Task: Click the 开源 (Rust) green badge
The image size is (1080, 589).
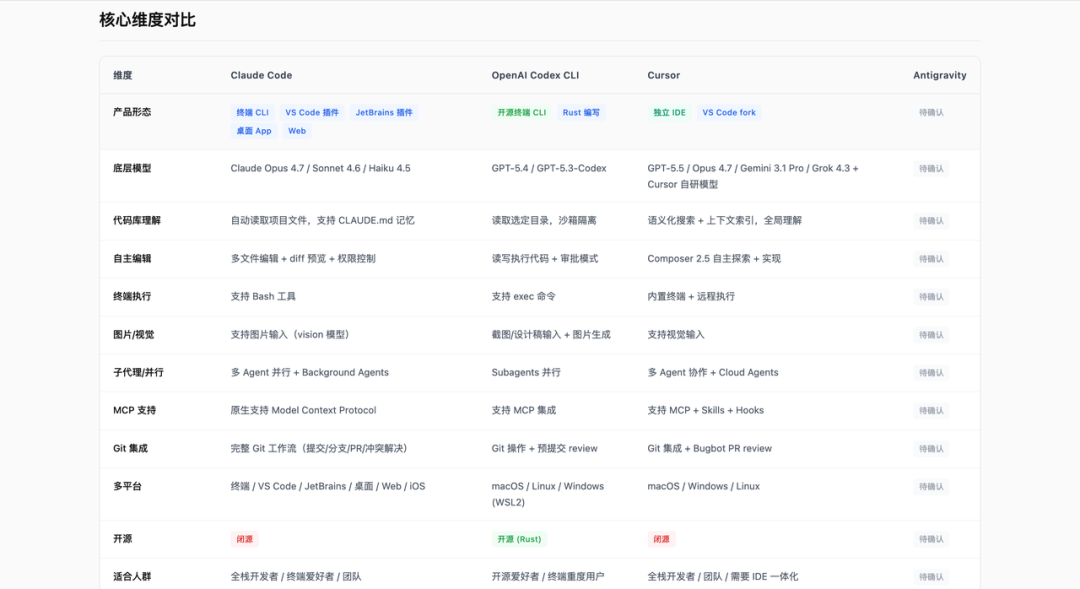Action: pos(519,539)
